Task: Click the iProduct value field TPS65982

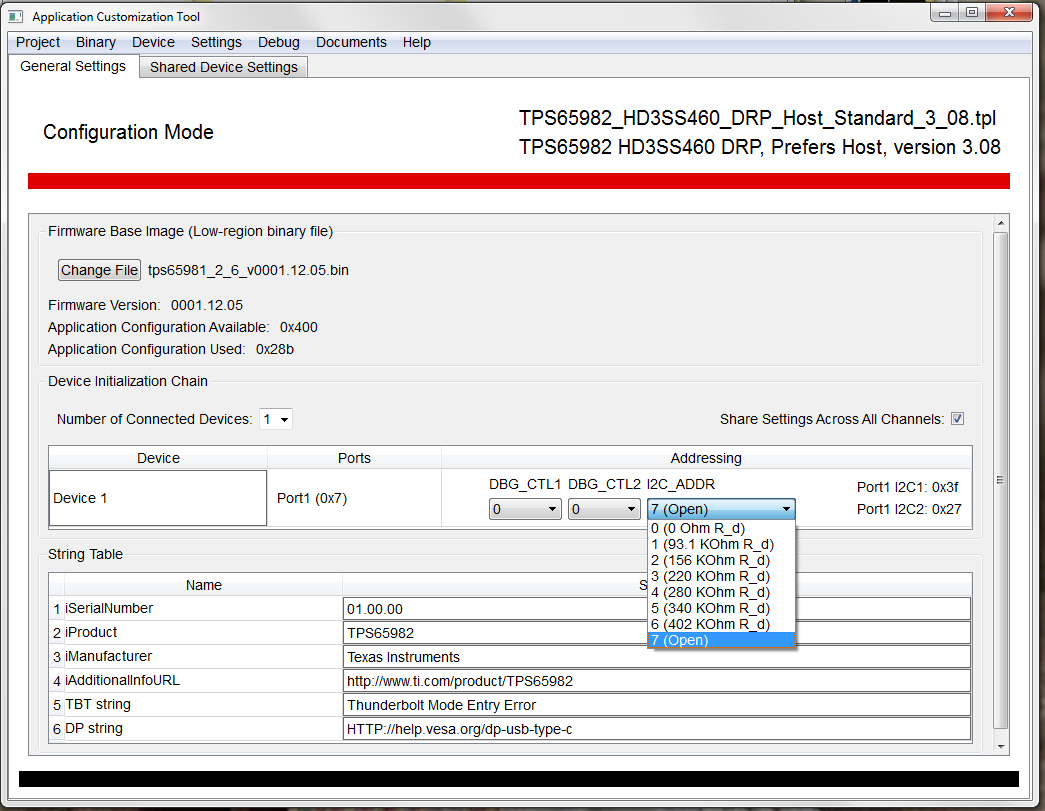Action: click(656, 633)
